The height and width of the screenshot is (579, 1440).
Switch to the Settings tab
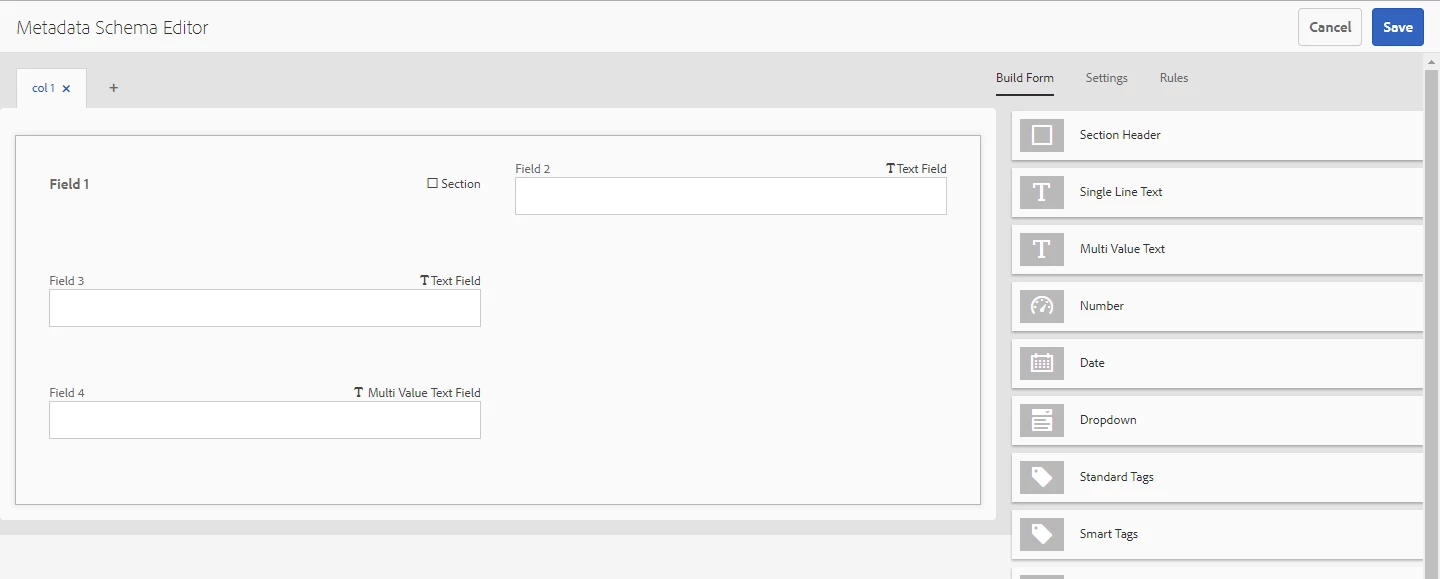coord(1107,78)
